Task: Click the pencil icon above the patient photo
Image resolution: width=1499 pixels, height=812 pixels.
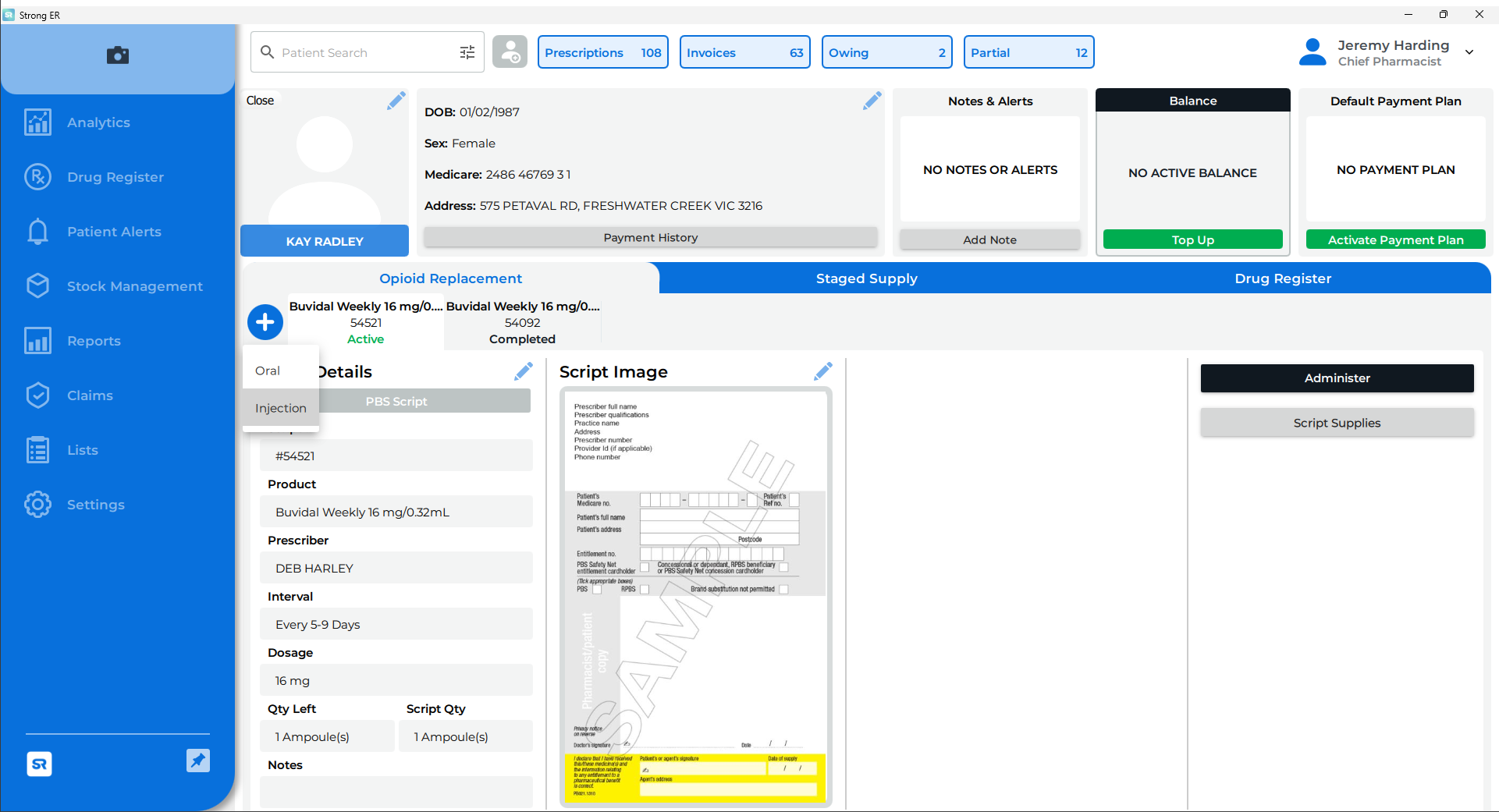Action: 396,101
